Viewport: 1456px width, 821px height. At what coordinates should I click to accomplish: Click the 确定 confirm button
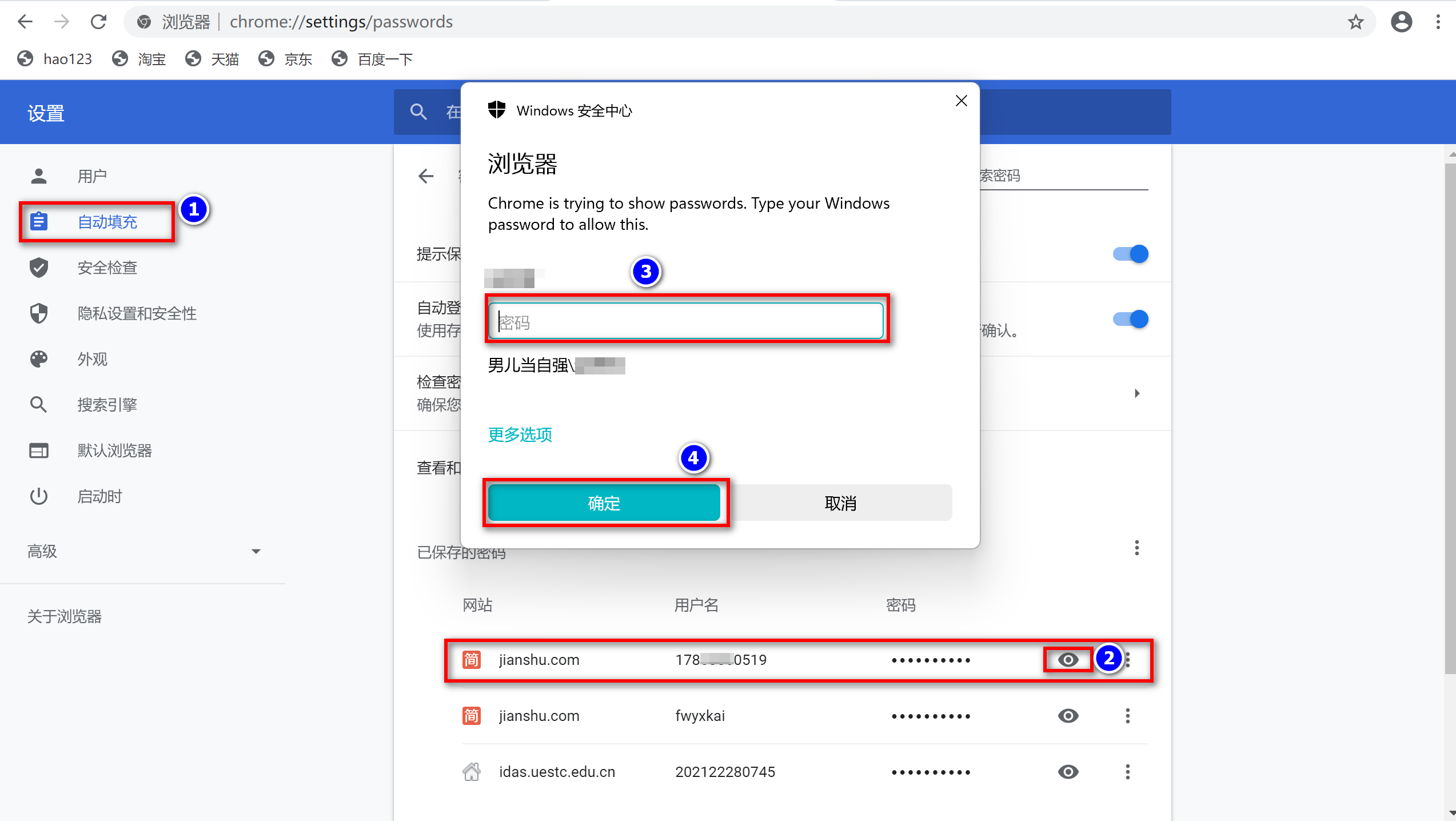coord(604,503)
